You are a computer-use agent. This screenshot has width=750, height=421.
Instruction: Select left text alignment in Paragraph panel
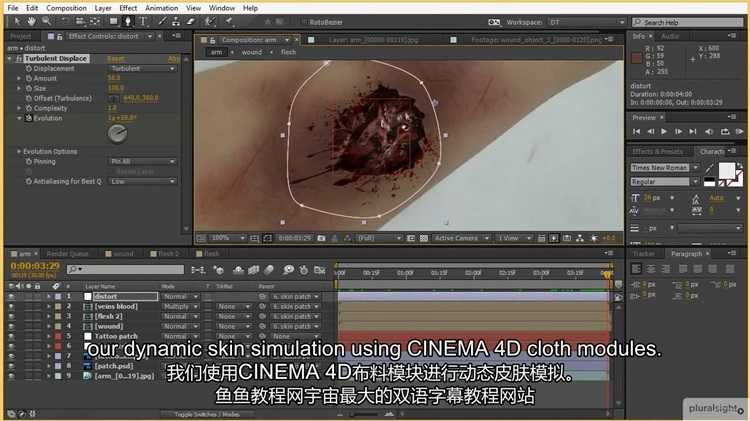click(x=636, y=269)
